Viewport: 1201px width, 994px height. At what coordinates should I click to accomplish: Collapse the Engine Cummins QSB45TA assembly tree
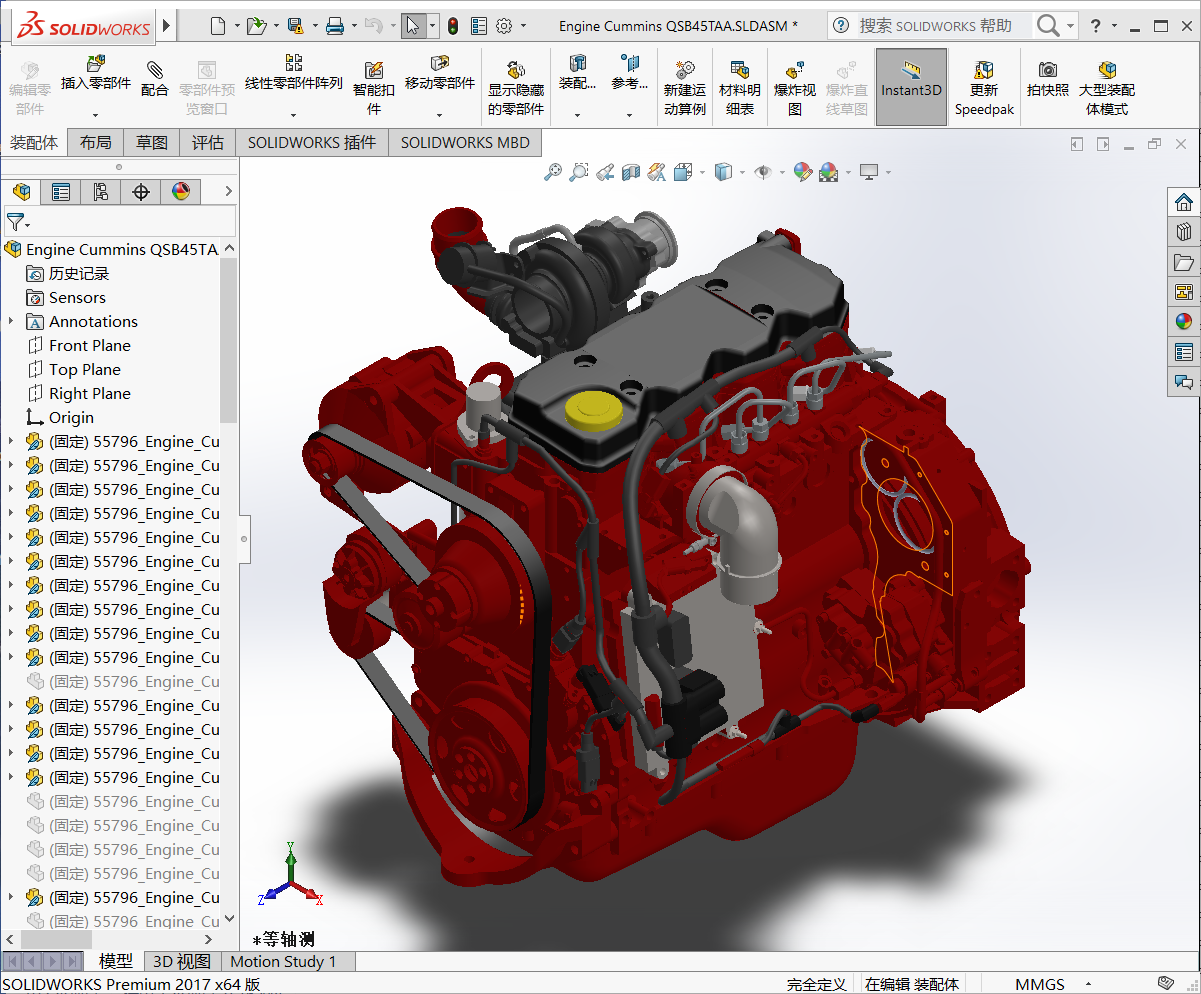coord(228,249)
